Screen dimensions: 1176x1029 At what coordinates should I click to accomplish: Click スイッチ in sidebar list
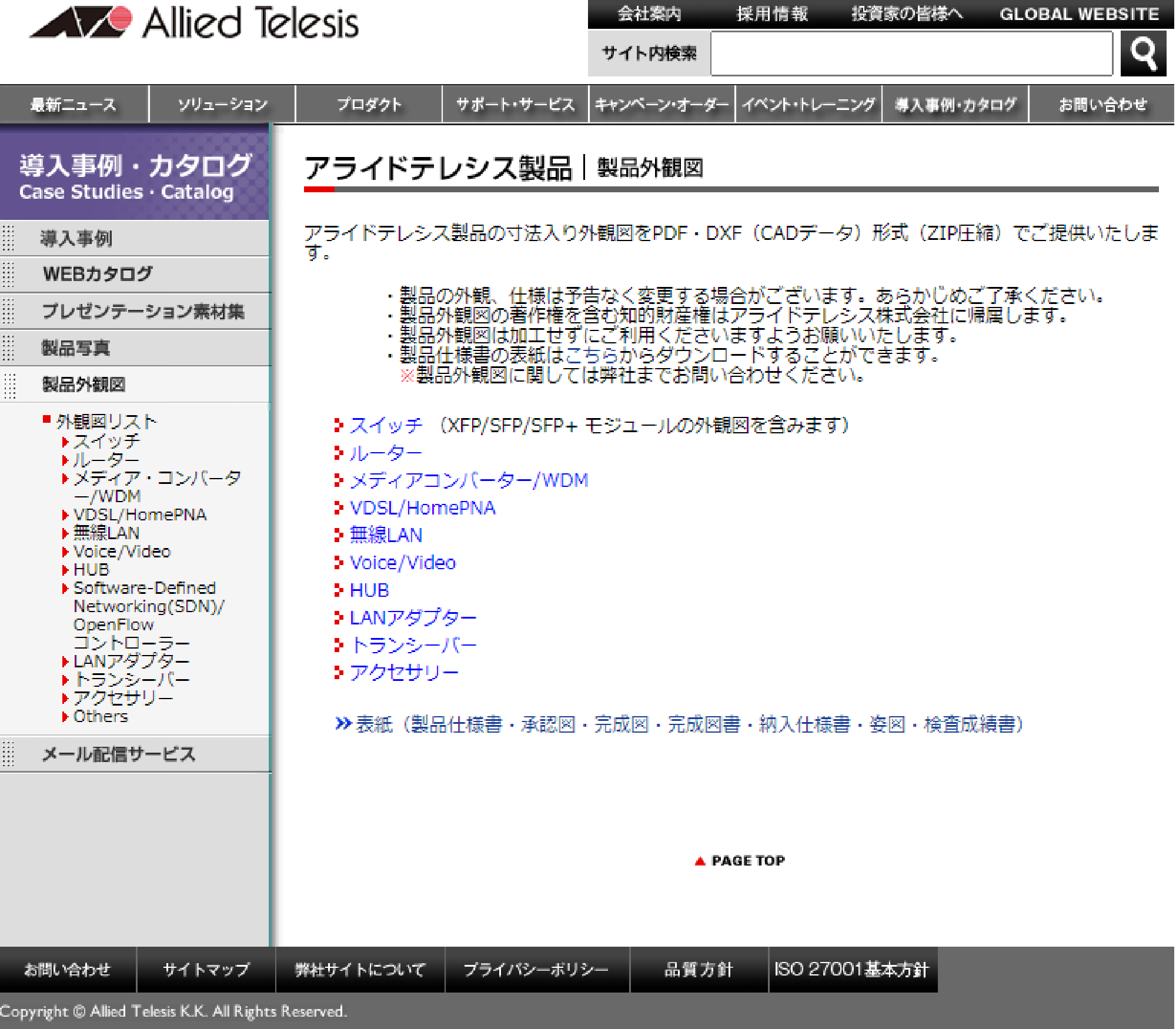tap(106, 441)
